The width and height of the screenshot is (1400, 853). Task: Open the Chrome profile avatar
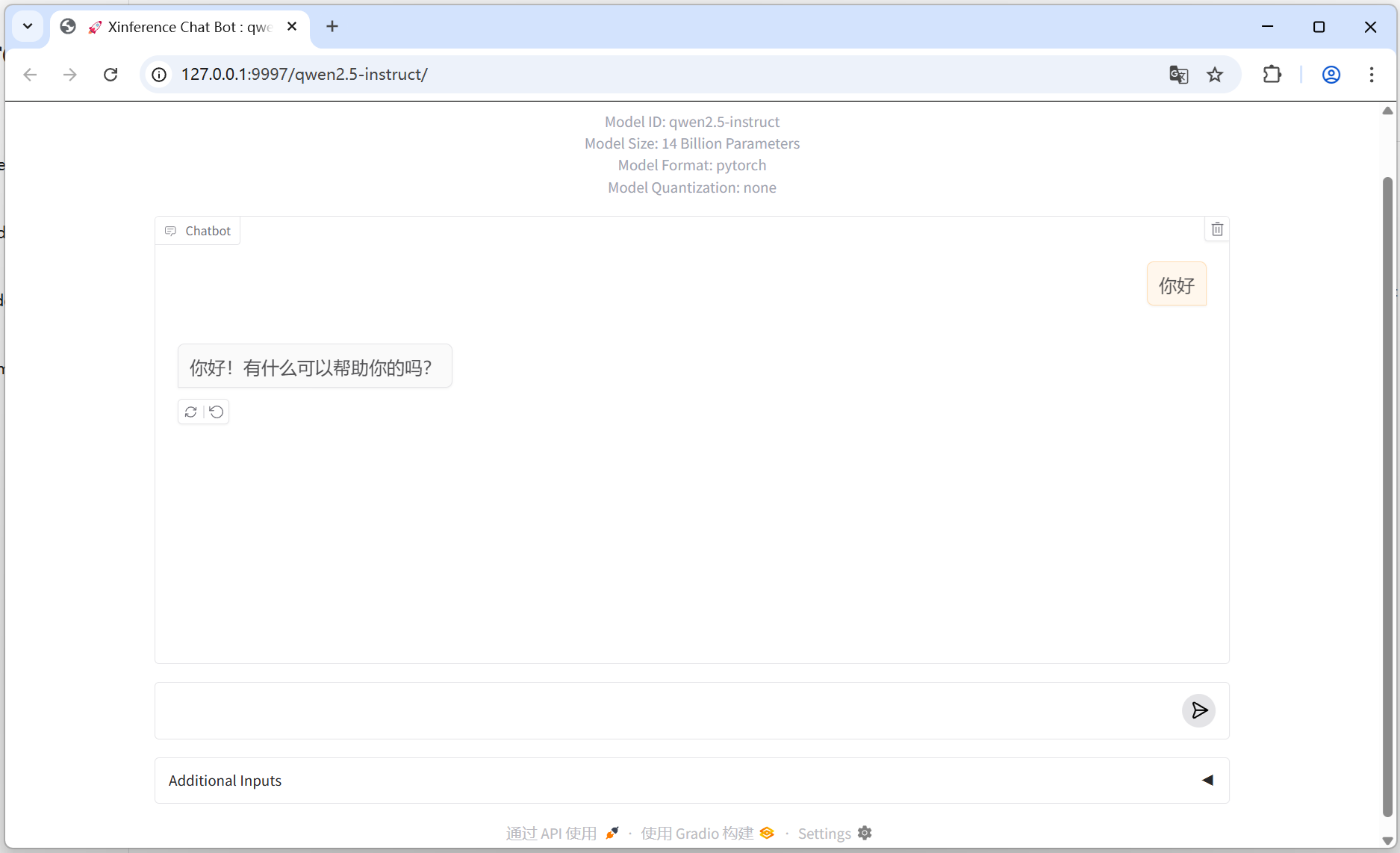click(x=1331, y=75)
